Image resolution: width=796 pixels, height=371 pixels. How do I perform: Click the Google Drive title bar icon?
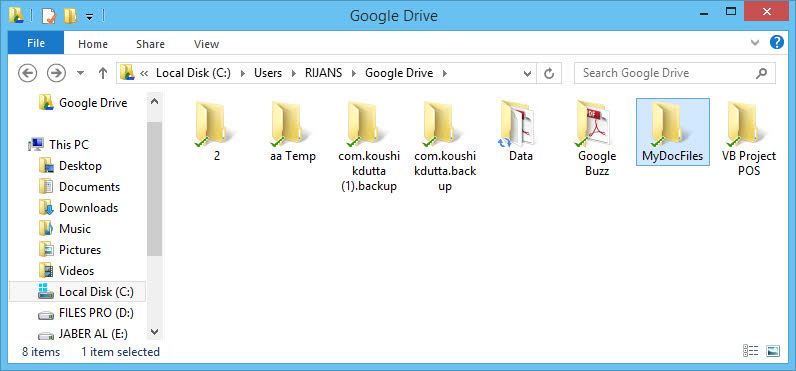point(16,15)
